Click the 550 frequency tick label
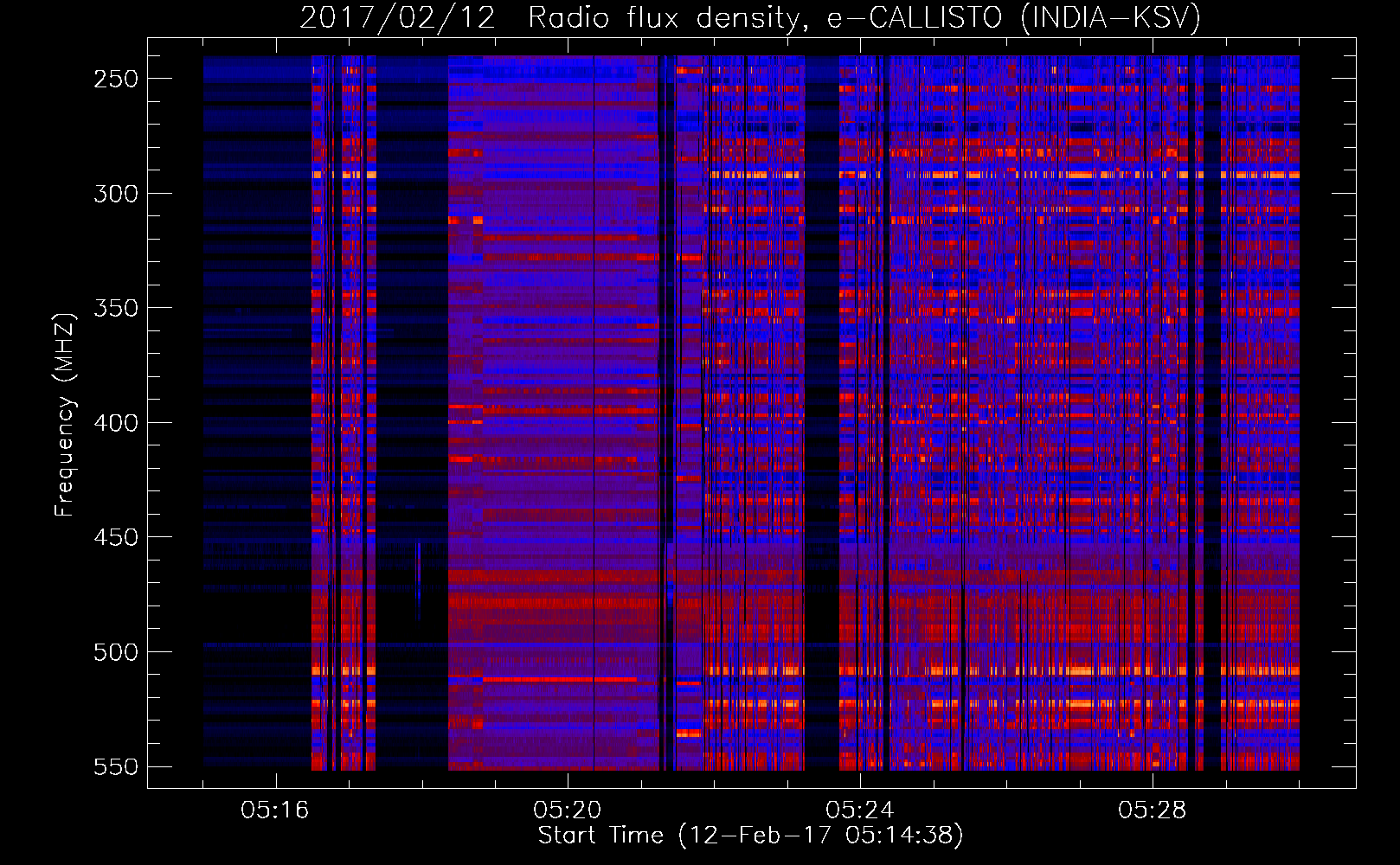The height and width of the screenshot is (865, 1400). pyautogui.click(x=116, y=767)
